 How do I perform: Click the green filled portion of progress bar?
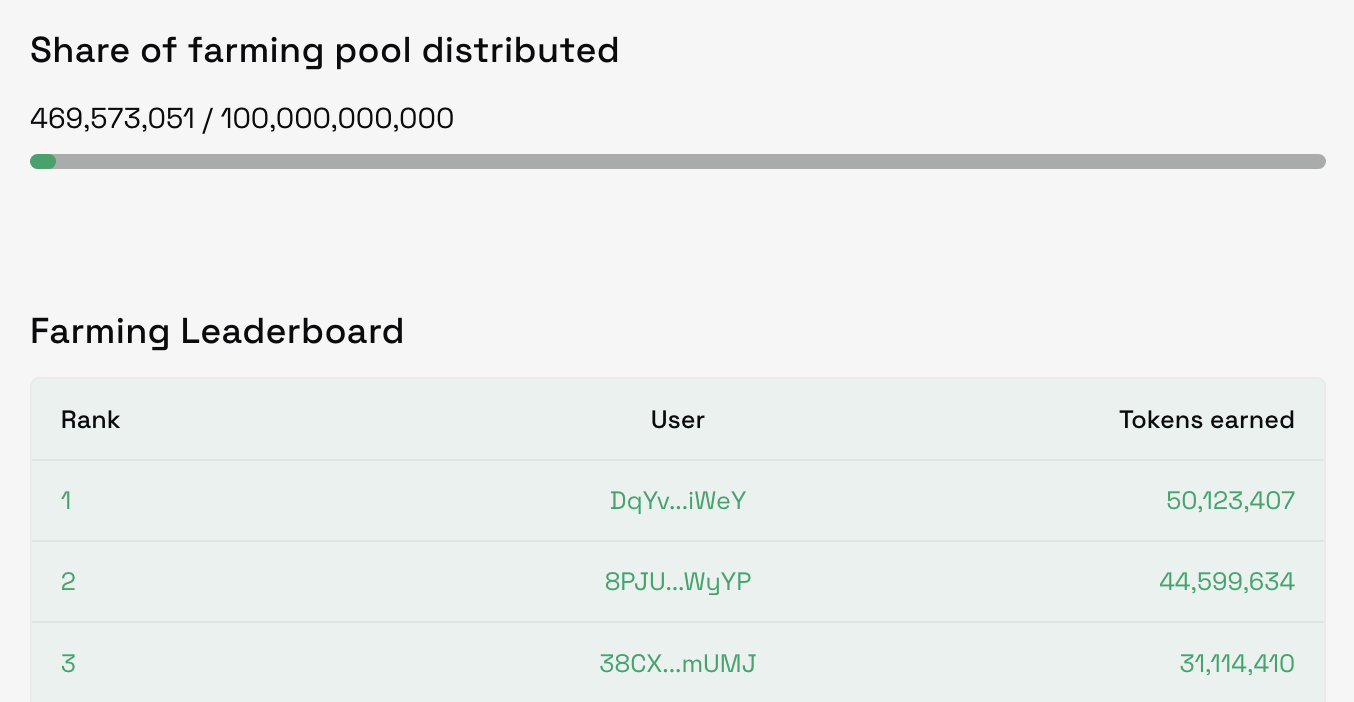43,162
